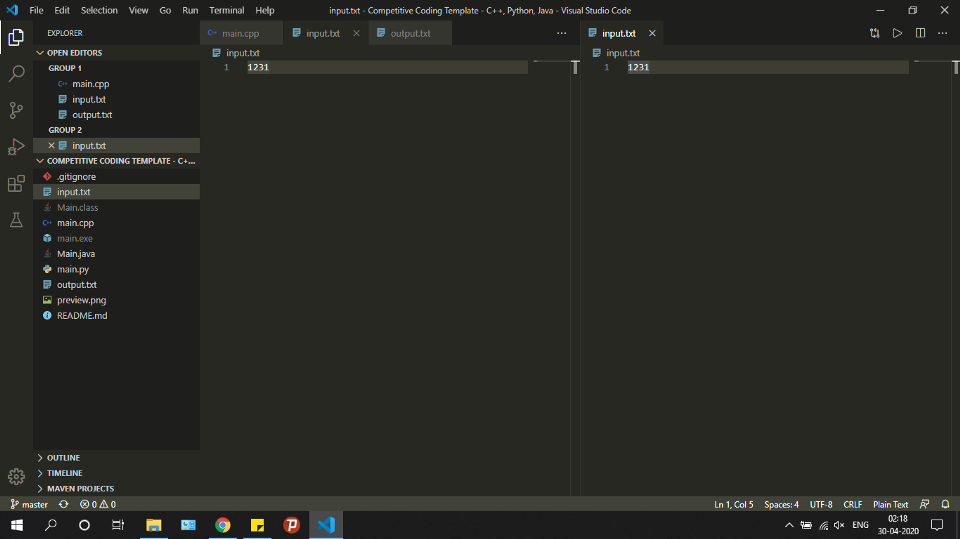This screenshot has height=539, width=960.
Task: Open README.md in the explorer
Action: pyautogui.click(x=82, y=316)
